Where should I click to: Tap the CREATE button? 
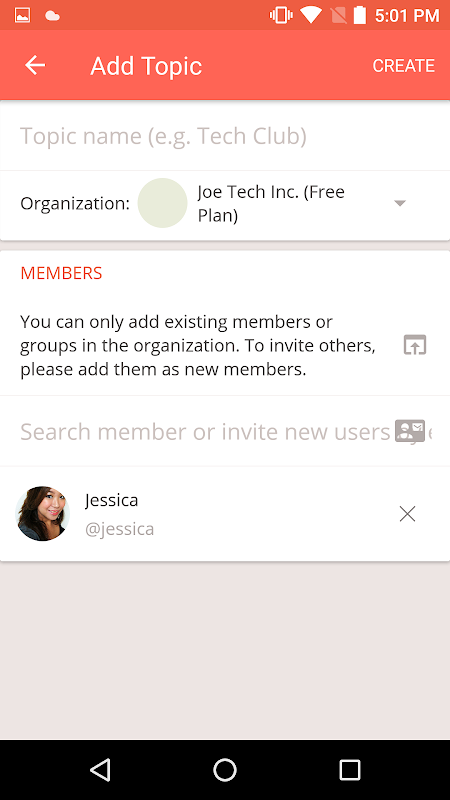(404, 66)
